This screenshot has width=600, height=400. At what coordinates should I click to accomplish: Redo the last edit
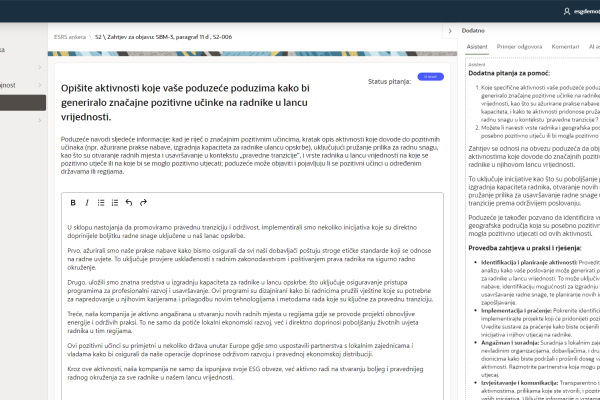tap(143, 202)
